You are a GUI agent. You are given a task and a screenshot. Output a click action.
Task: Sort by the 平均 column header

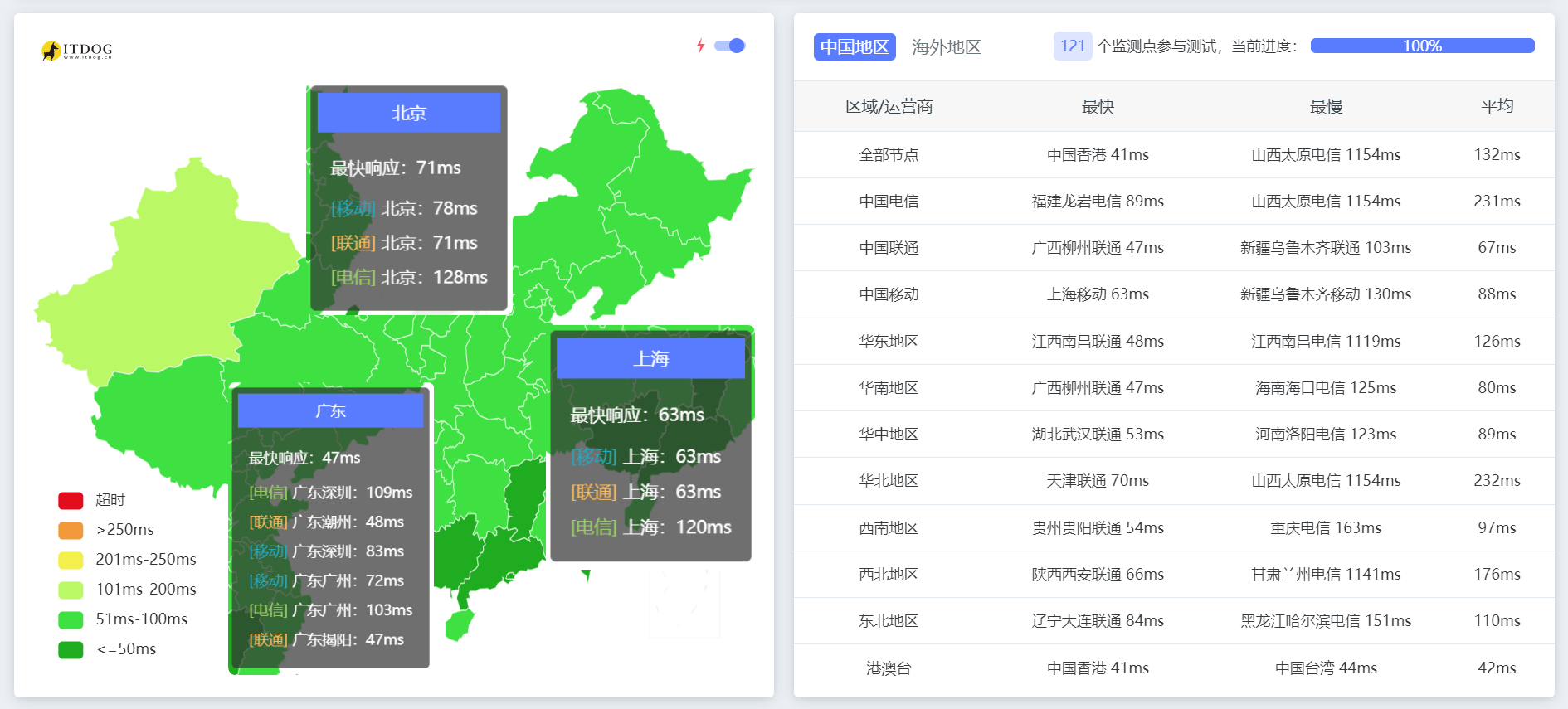(x=1497, y=106)
